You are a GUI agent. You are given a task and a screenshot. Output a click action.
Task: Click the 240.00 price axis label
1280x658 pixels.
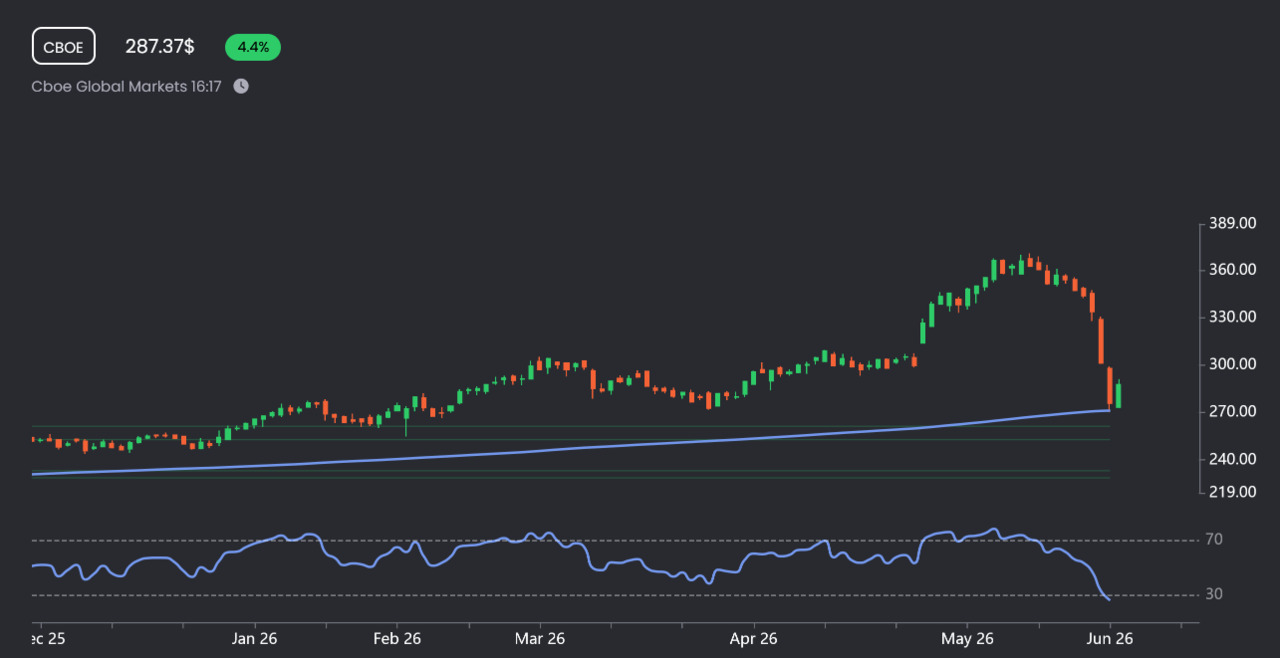pos(1232,459)
